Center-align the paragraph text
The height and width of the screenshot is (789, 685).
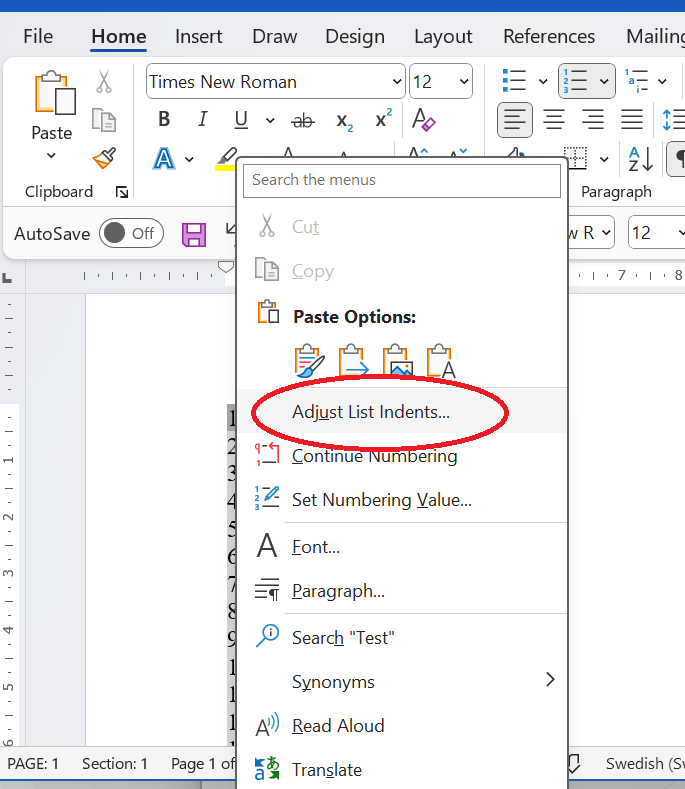coord(554,120)
